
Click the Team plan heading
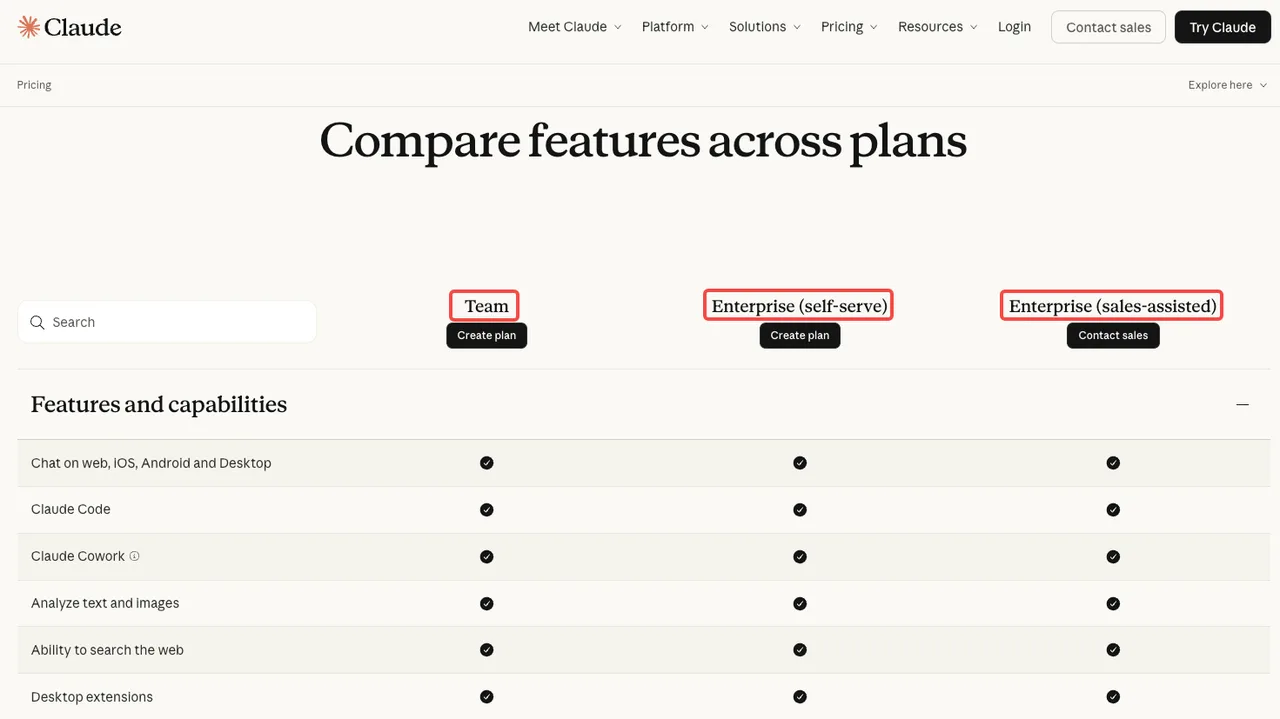click(487, 306)
